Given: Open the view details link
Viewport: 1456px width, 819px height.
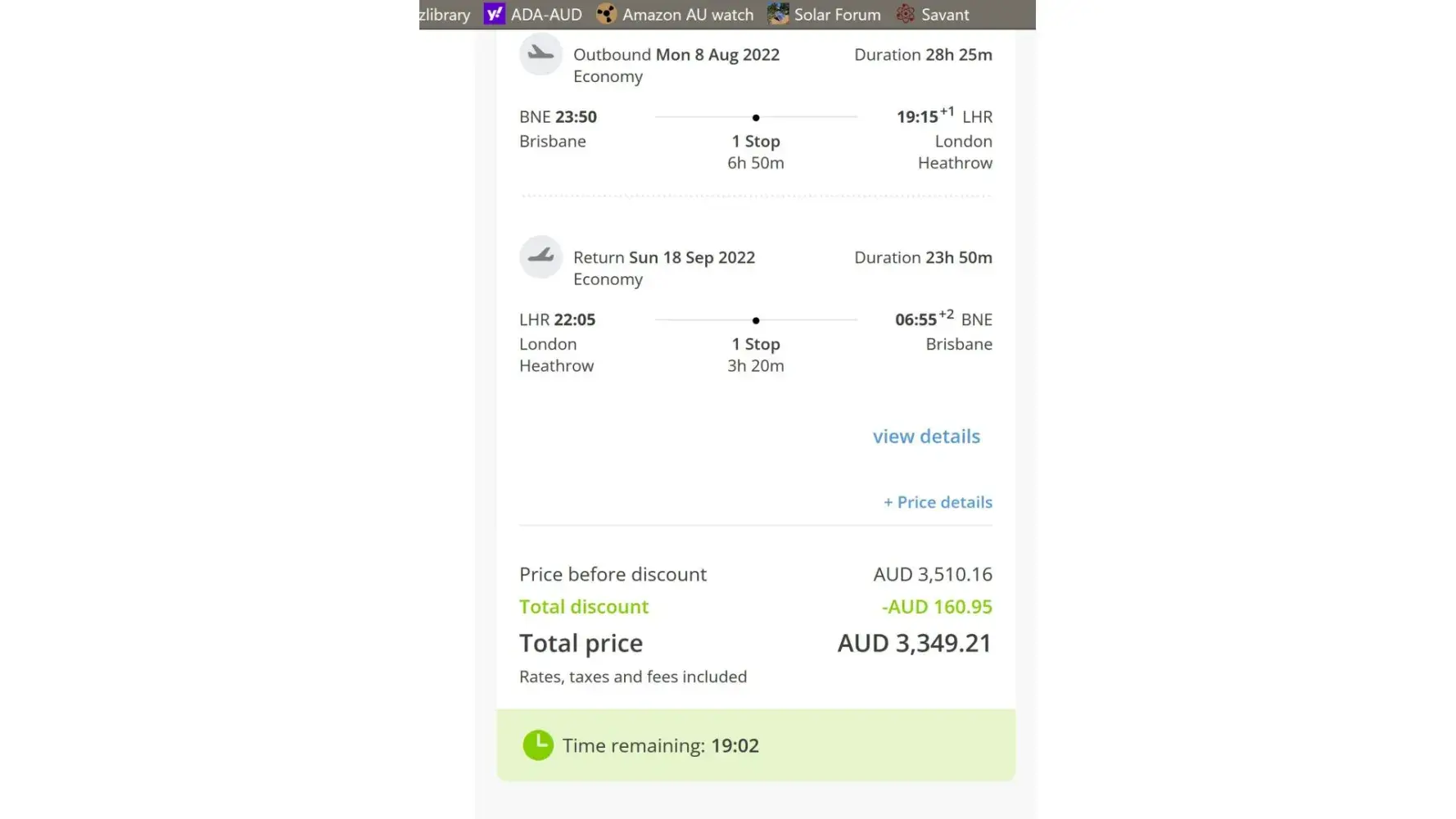Looking at the screenshot, I should tap(925, 437).
